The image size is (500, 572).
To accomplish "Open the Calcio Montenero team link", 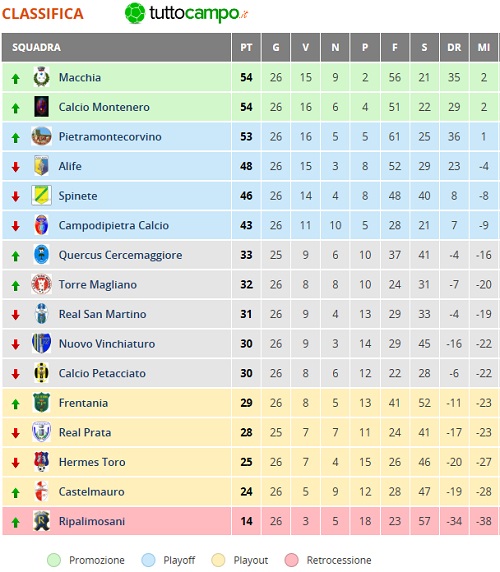I will pos(104,107).
